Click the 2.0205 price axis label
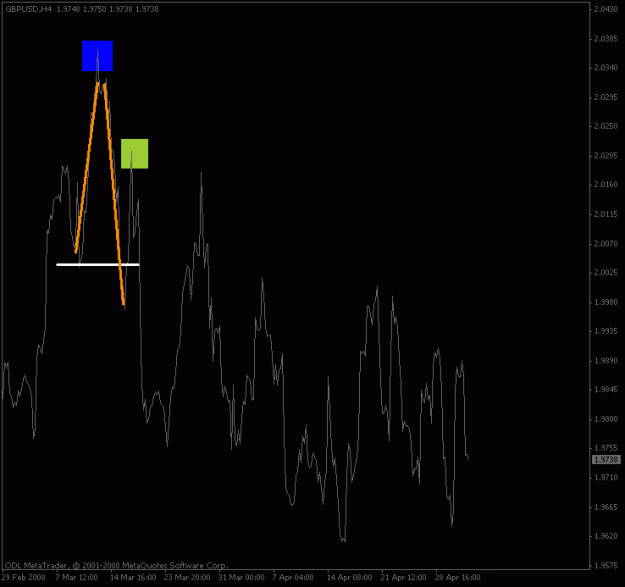 [x=606, y=156]
